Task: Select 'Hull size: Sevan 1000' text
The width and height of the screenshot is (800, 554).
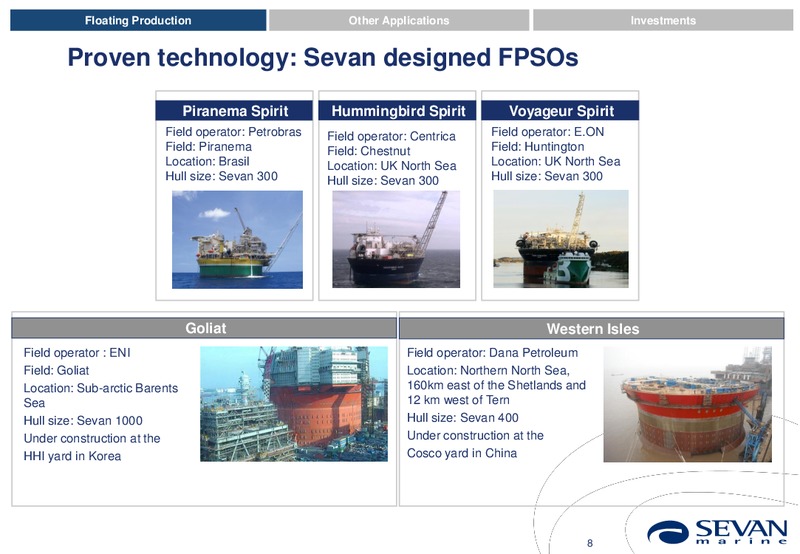Action: [x=83, y=421]
